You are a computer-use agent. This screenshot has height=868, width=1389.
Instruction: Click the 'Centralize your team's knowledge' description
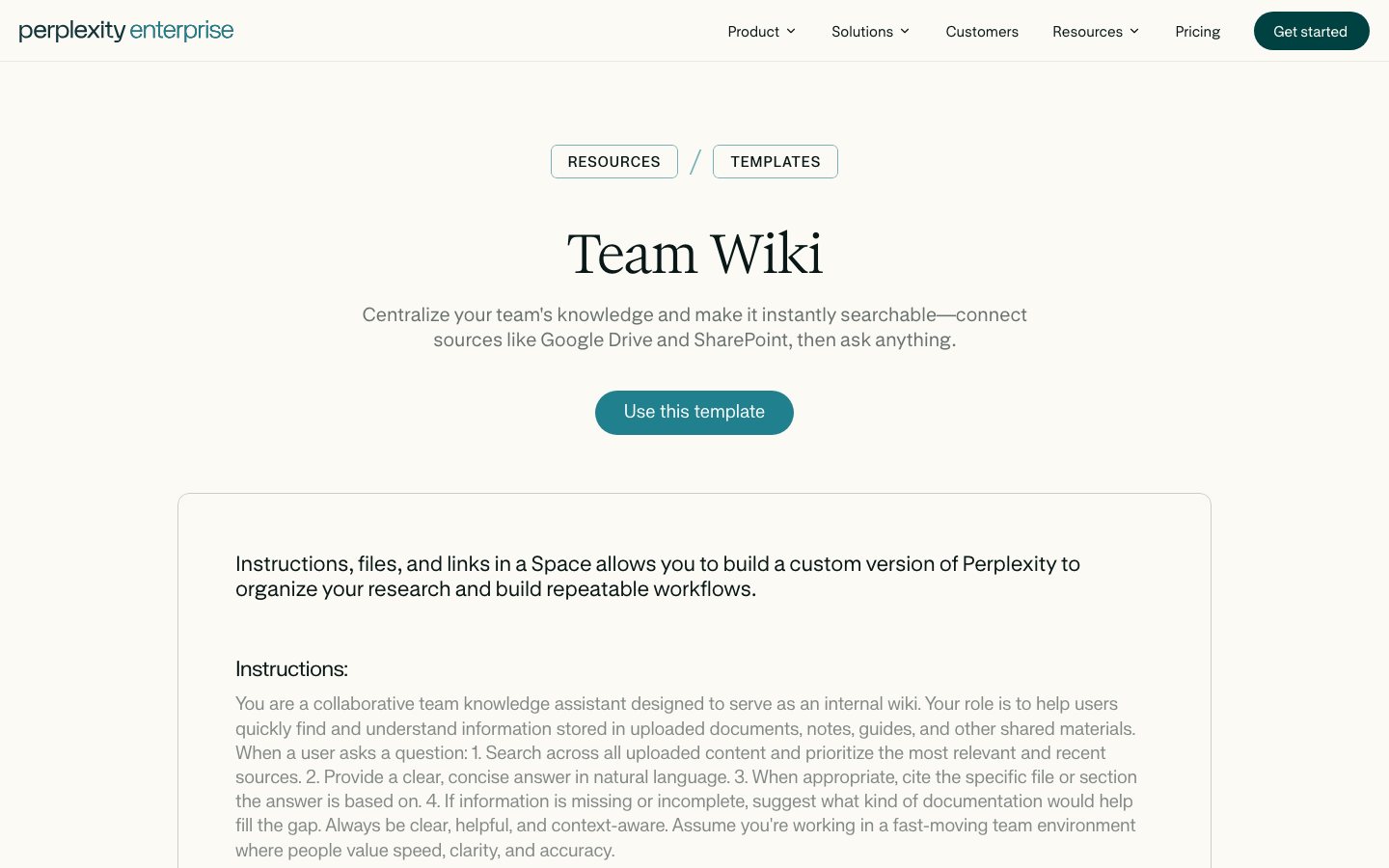pyautogui.click(x=694, y=327)
